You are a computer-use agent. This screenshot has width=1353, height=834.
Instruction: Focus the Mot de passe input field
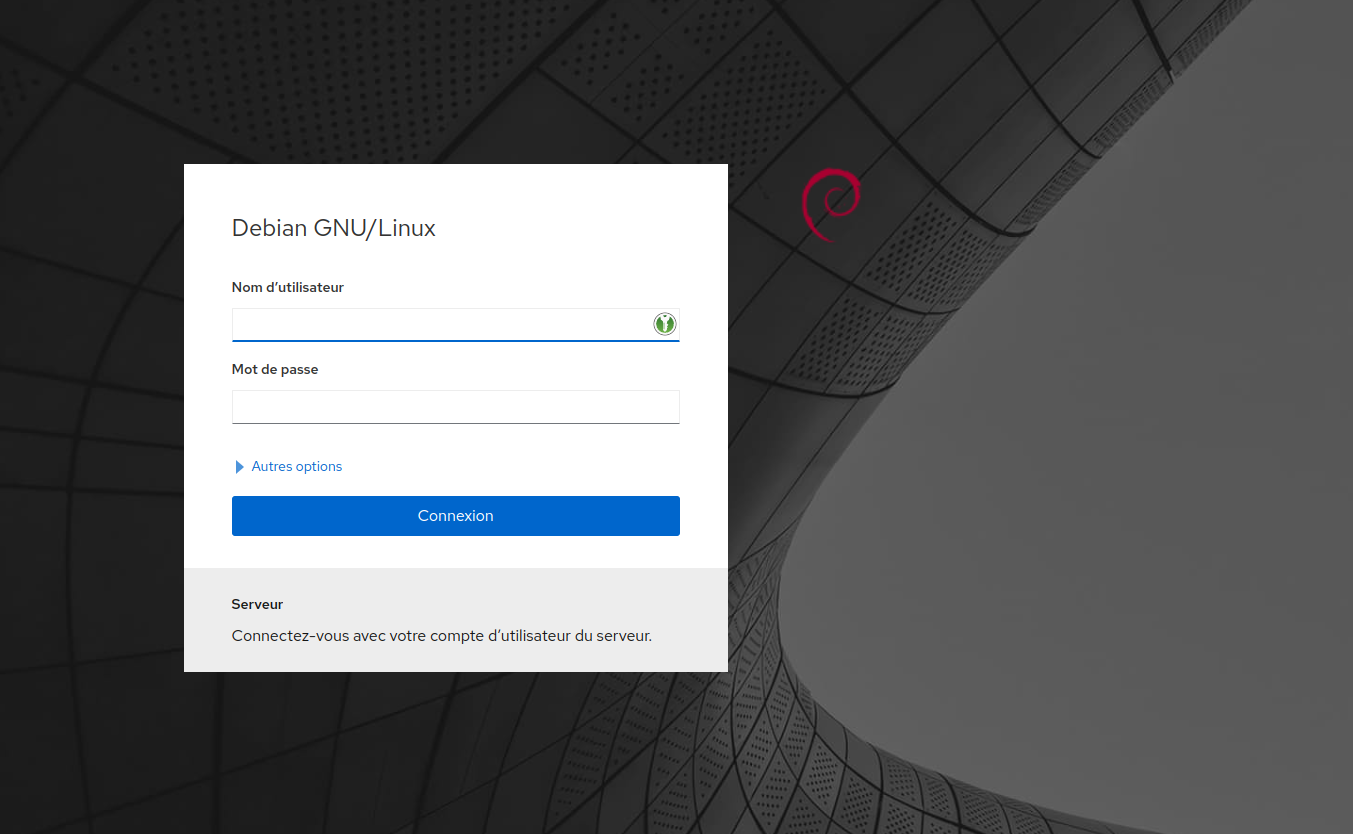pyautogui.click(x=455, y=407)
